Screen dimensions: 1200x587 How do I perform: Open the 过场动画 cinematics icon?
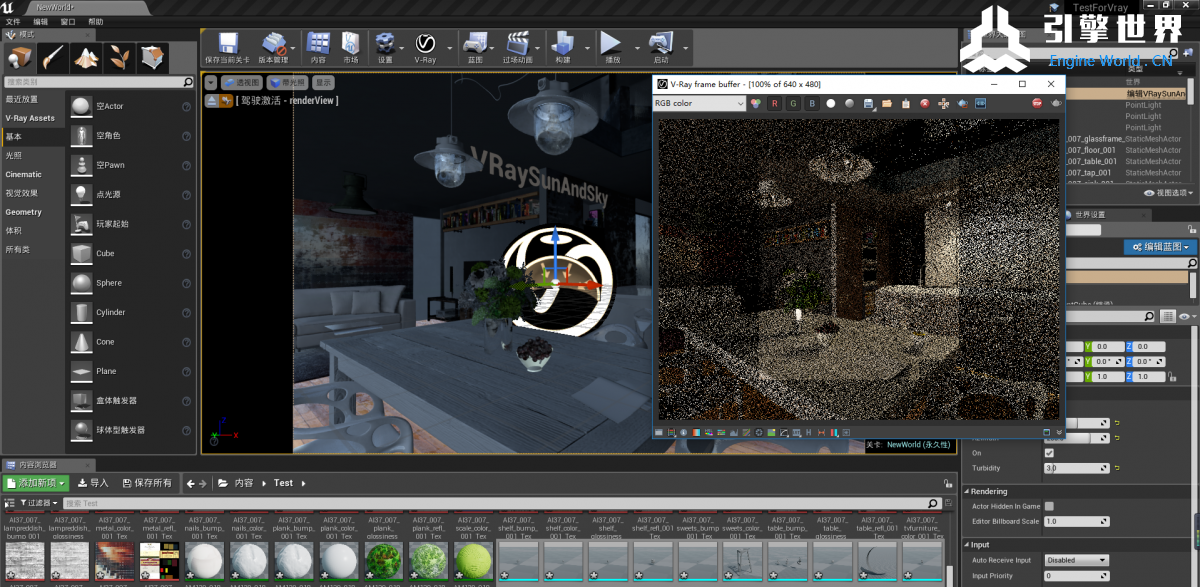click(x=517, y=48)
